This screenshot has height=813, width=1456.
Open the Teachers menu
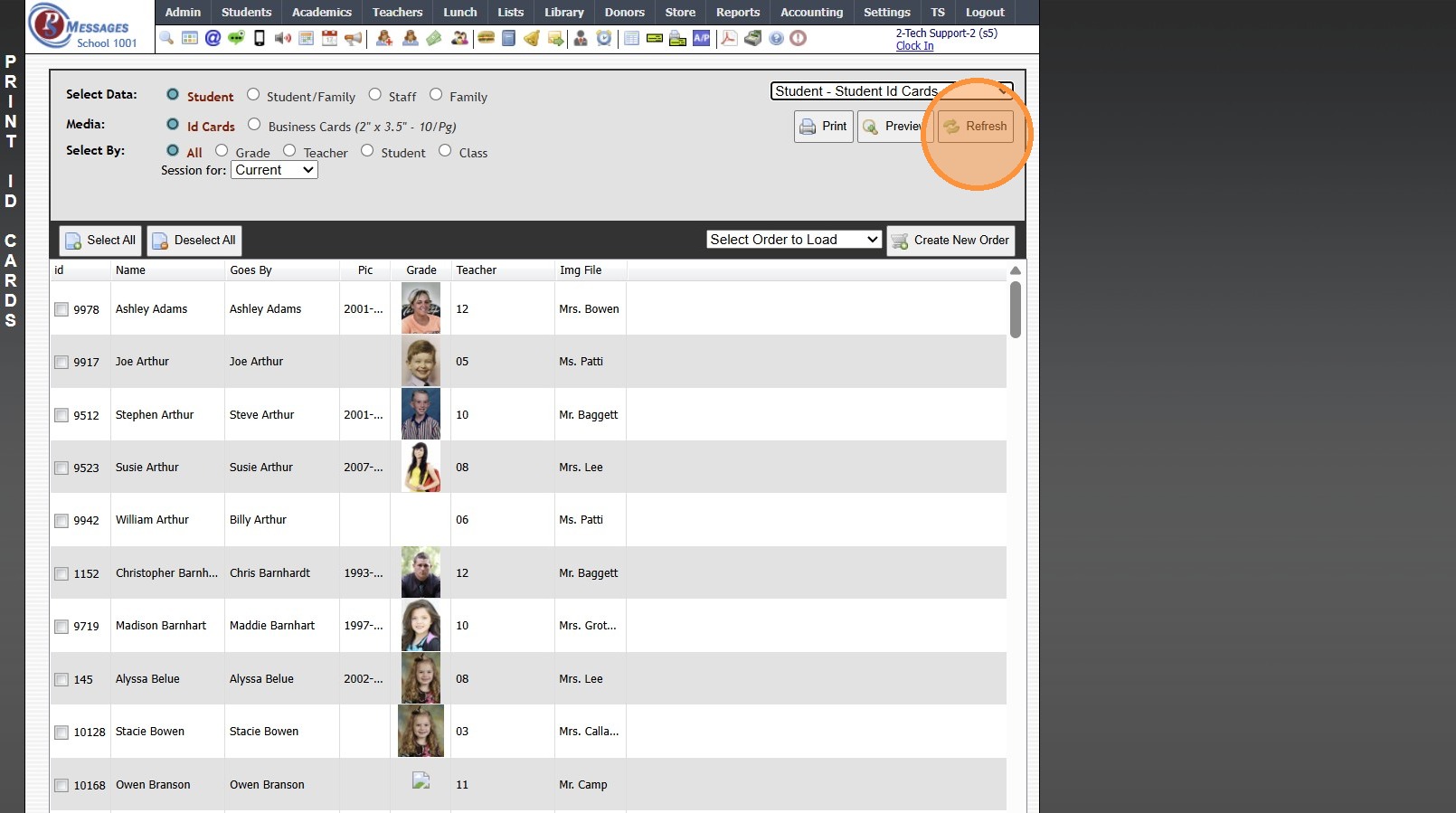(397, 12)
